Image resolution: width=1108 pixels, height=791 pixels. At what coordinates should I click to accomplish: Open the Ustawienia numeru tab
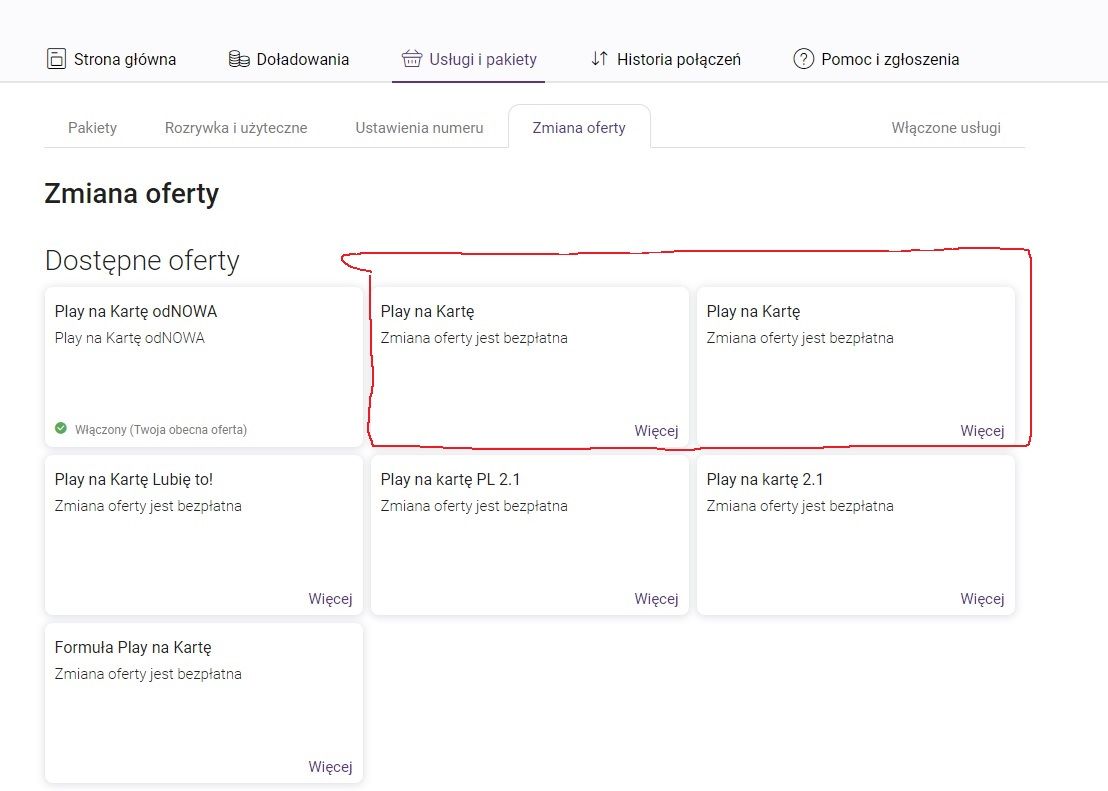(419, 128)
